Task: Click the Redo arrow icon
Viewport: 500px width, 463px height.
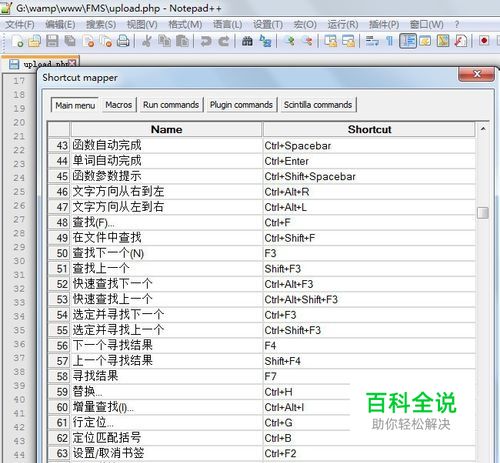Action: coord(224,41)
